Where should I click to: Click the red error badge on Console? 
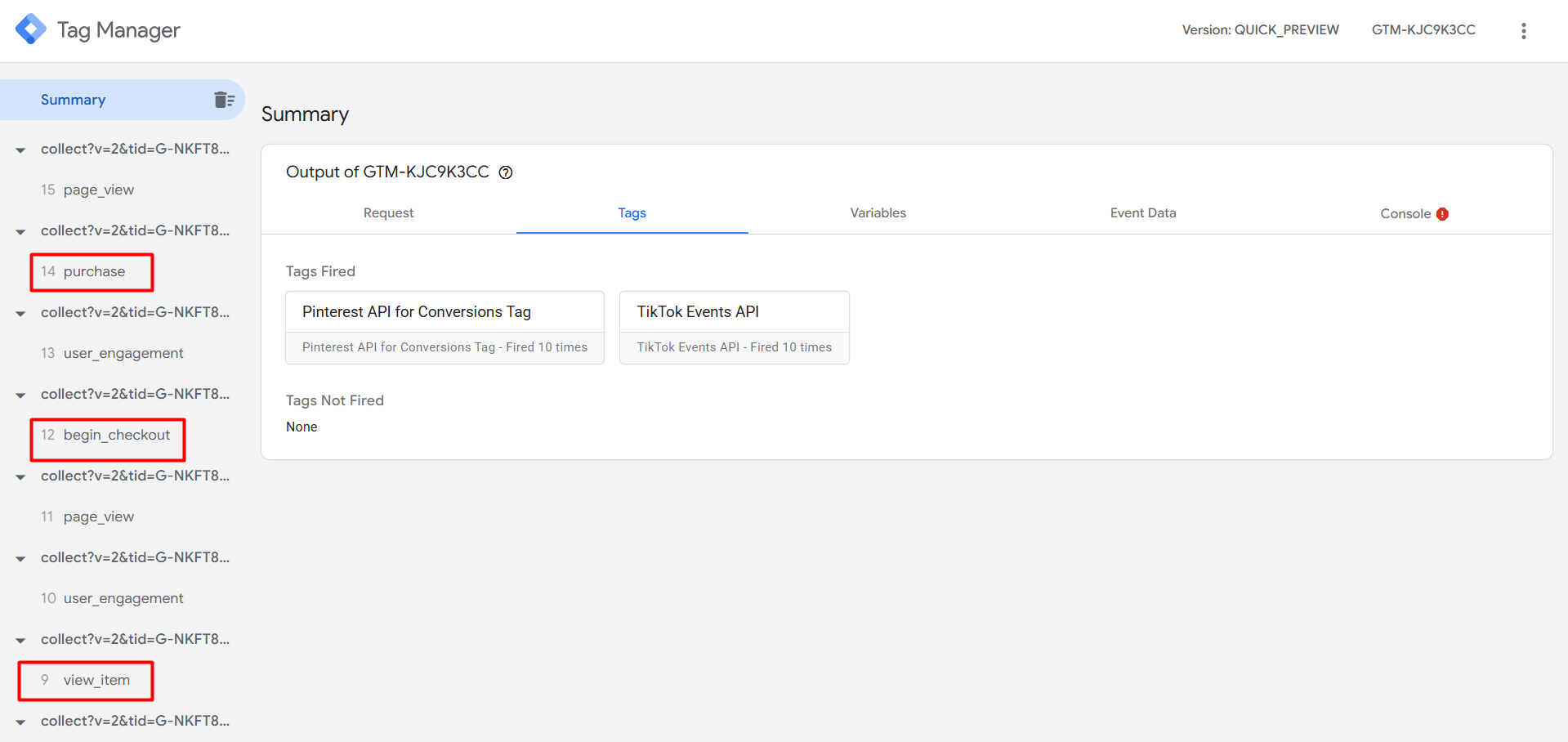(1442, 214)
